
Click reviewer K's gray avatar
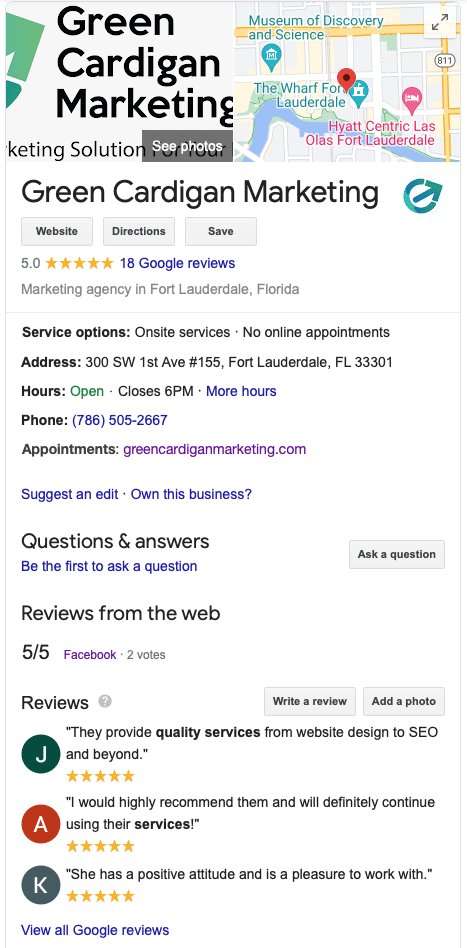pyautogui.click(x=41, y=885)
